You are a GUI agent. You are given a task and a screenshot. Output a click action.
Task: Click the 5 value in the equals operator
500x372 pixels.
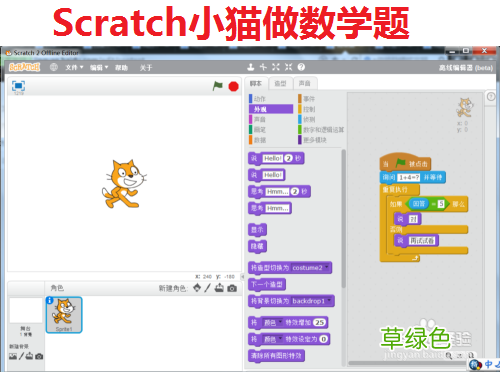[x=441, y=204]
